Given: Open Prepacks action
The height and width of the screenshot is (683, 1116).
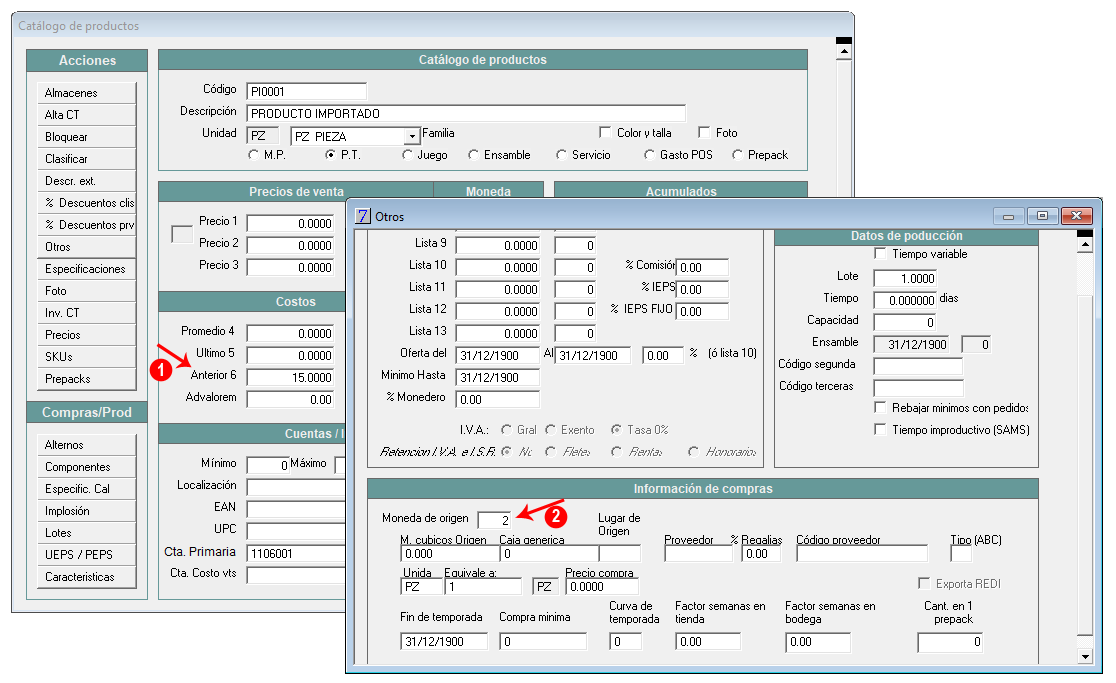Looking at the screenshot, I should tap(86, 380).
